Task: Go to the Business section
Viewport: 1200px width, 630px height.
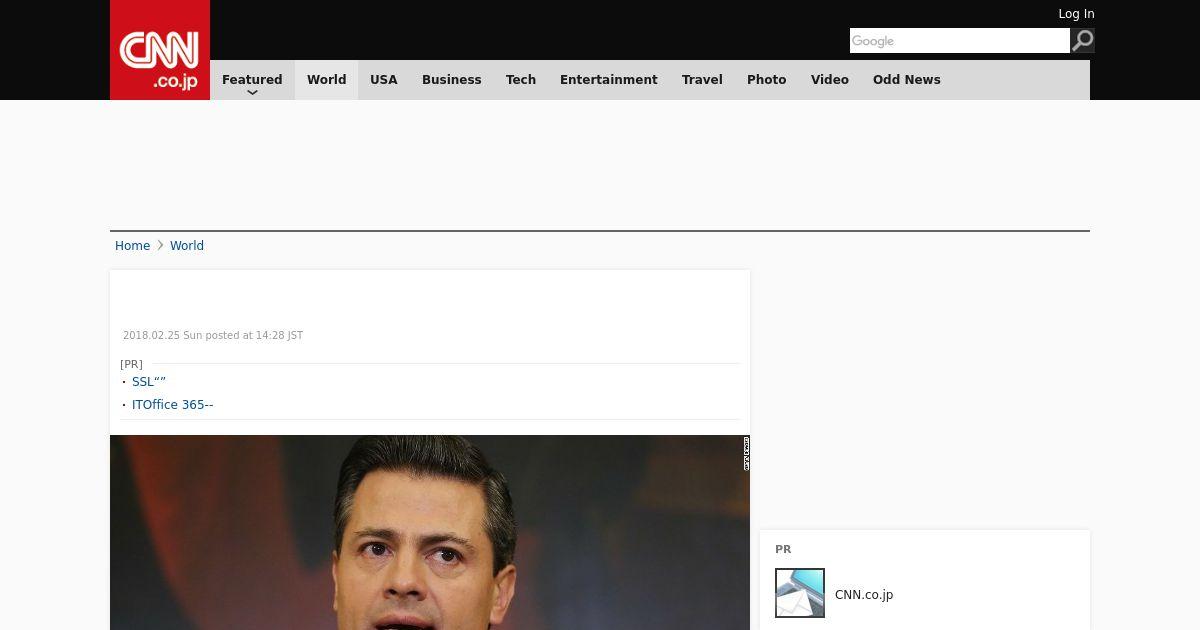Action: point(451,80)
